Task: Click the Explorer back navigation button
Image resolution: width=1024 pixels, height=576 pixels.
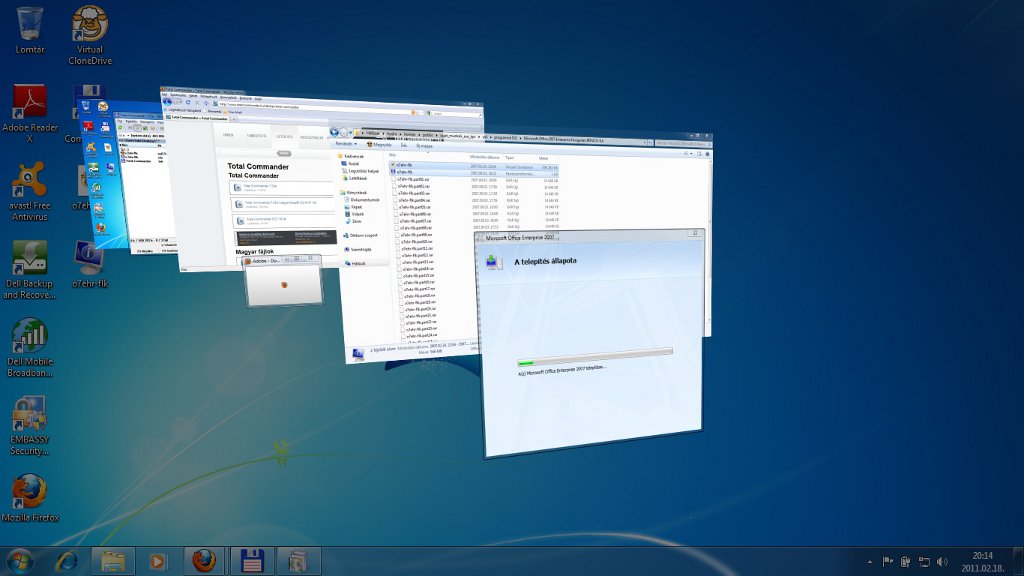Action: click(334, 132)
